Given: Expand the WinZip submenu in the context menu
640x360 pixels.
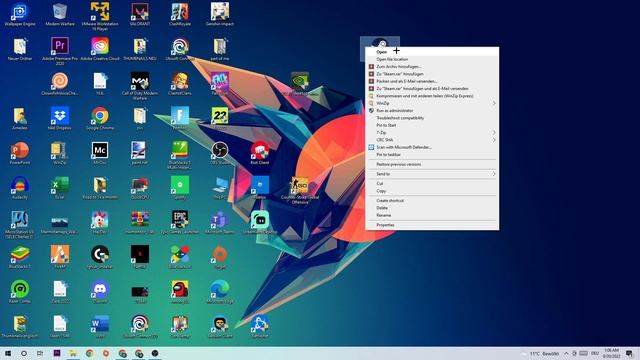Looking at the screenshot, I should click(432, 103).
